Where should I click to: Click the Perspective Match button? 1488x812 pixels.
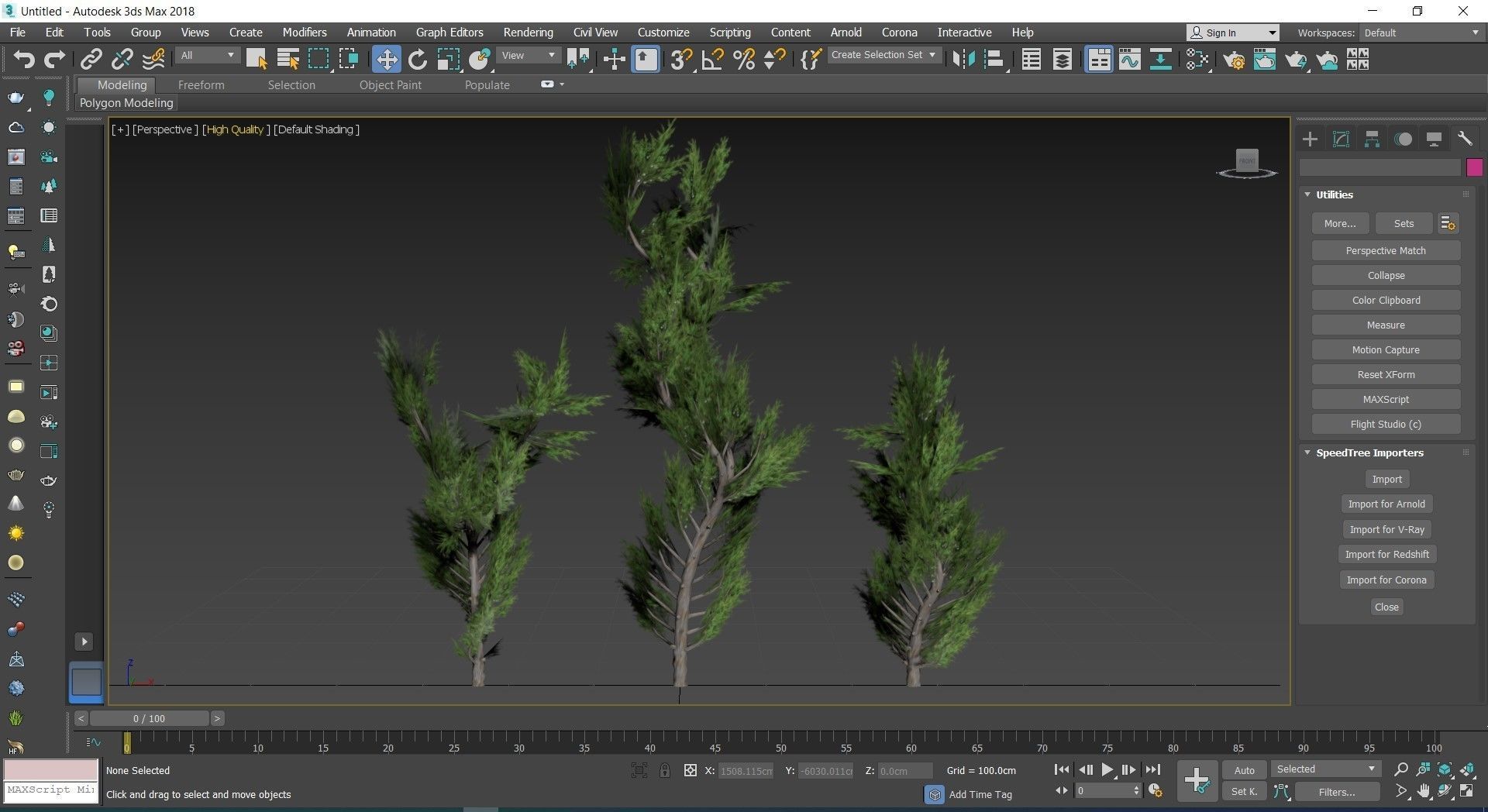(1386, 250)
